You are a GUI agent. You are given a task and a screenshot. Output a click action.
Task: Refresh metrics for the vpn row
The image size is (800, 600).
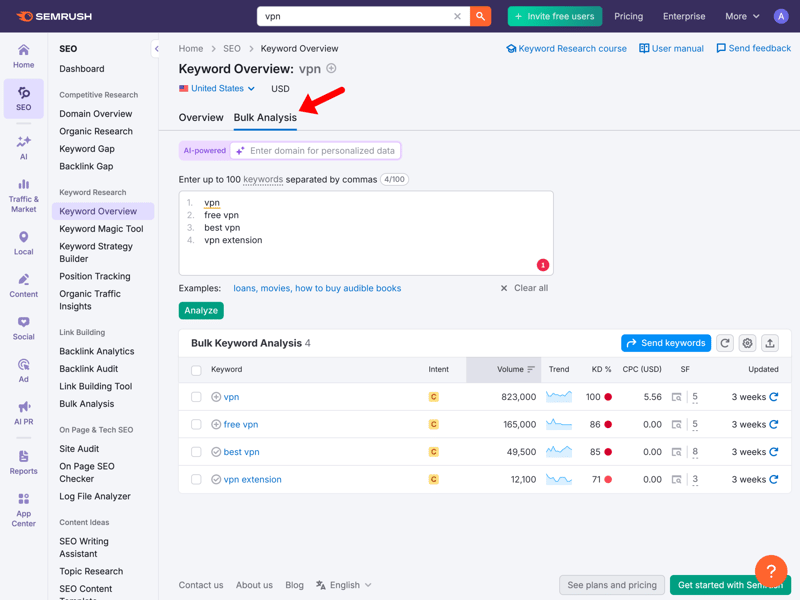[x=774, y=397]
